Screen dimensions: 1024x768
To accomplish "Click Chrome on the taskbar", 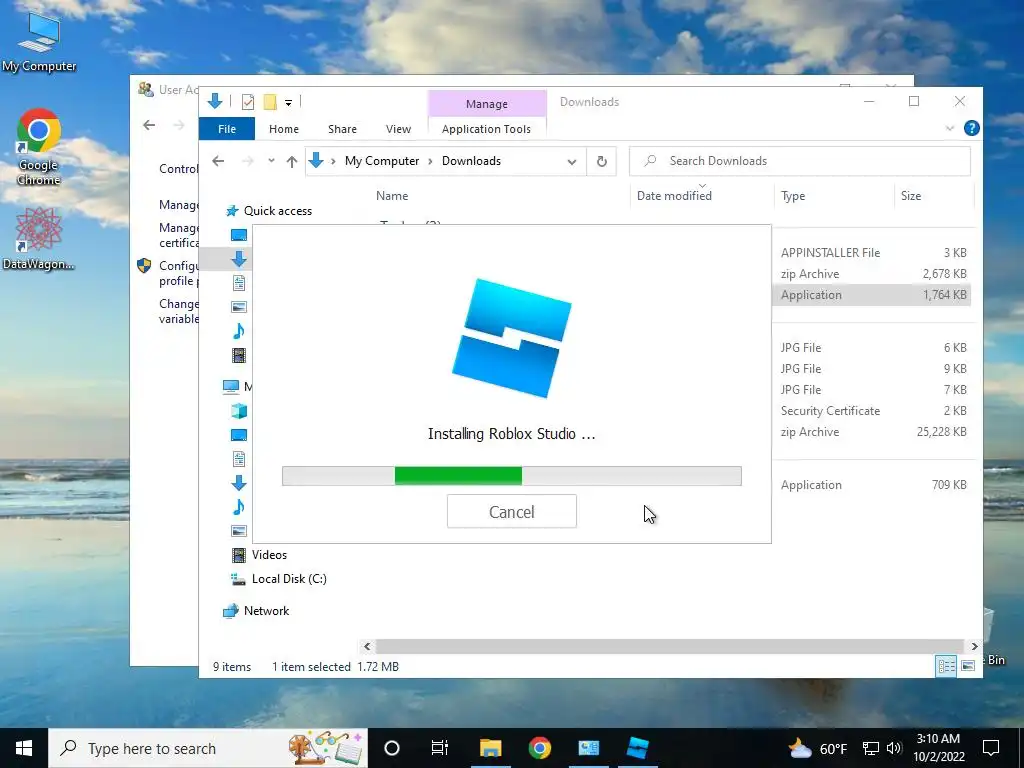I will (x=539, y=748).
